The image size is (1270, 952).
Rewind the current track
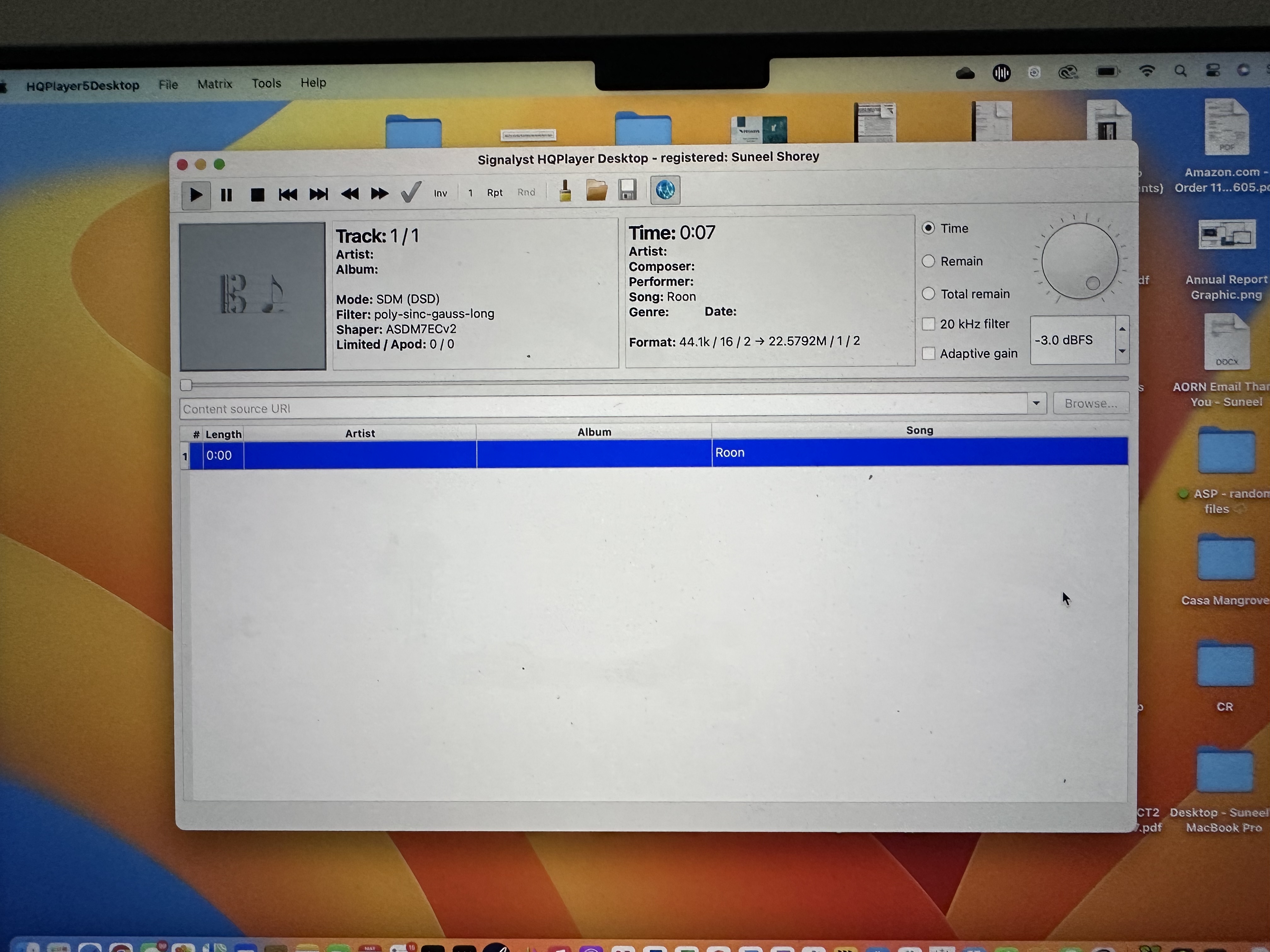(x=350, y=194)
